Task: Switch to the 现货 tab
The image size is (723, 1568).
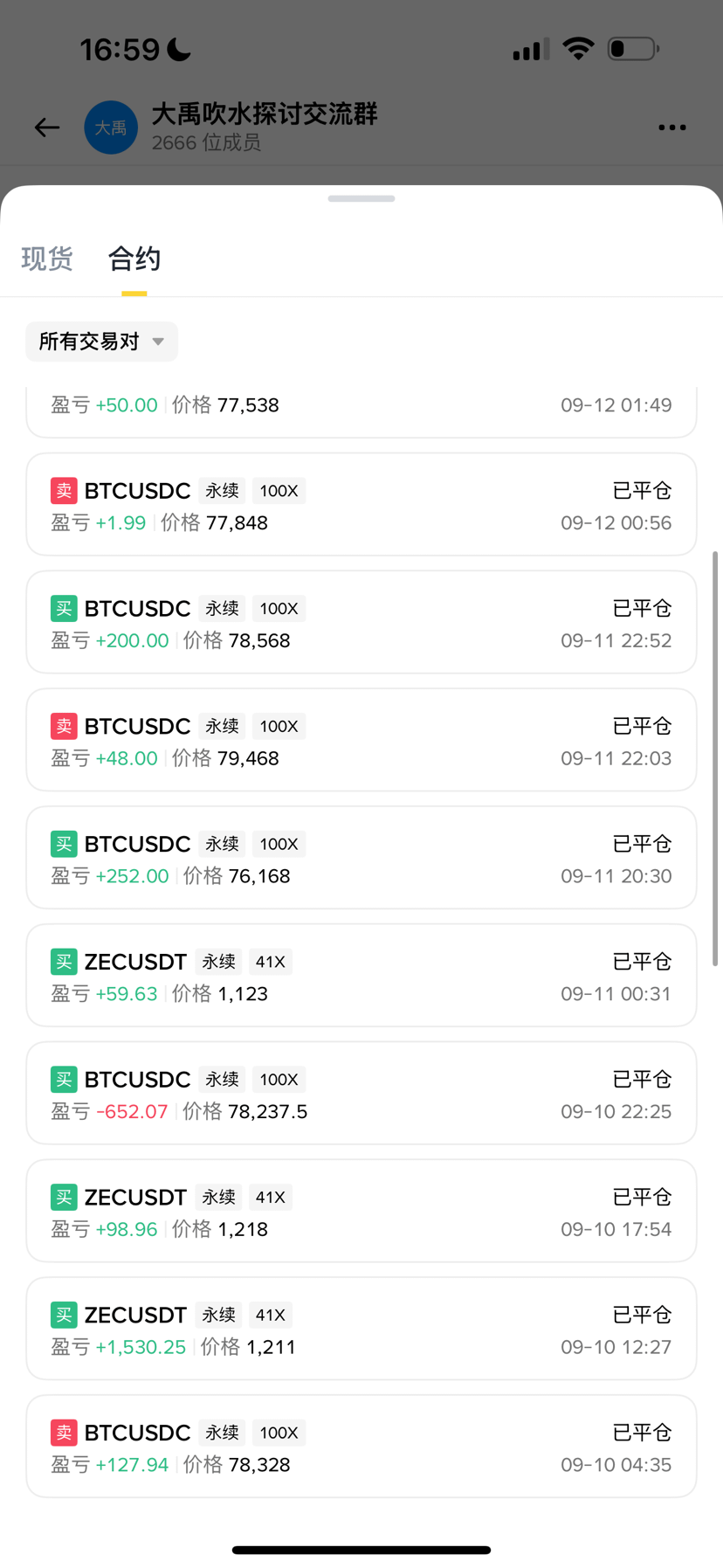Action: 47,259
